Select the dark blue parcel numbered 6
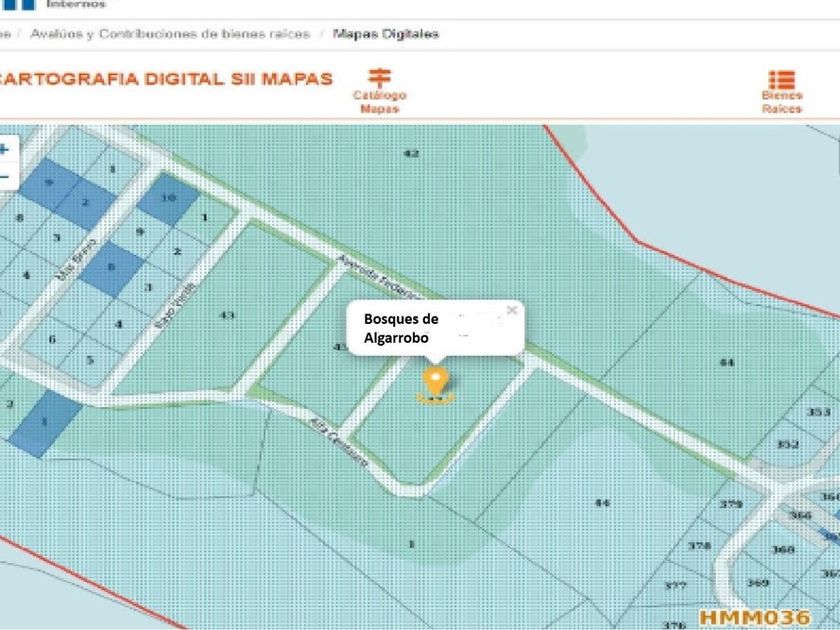Viewport: 840px width, 630px height. (x=111, y=268)
